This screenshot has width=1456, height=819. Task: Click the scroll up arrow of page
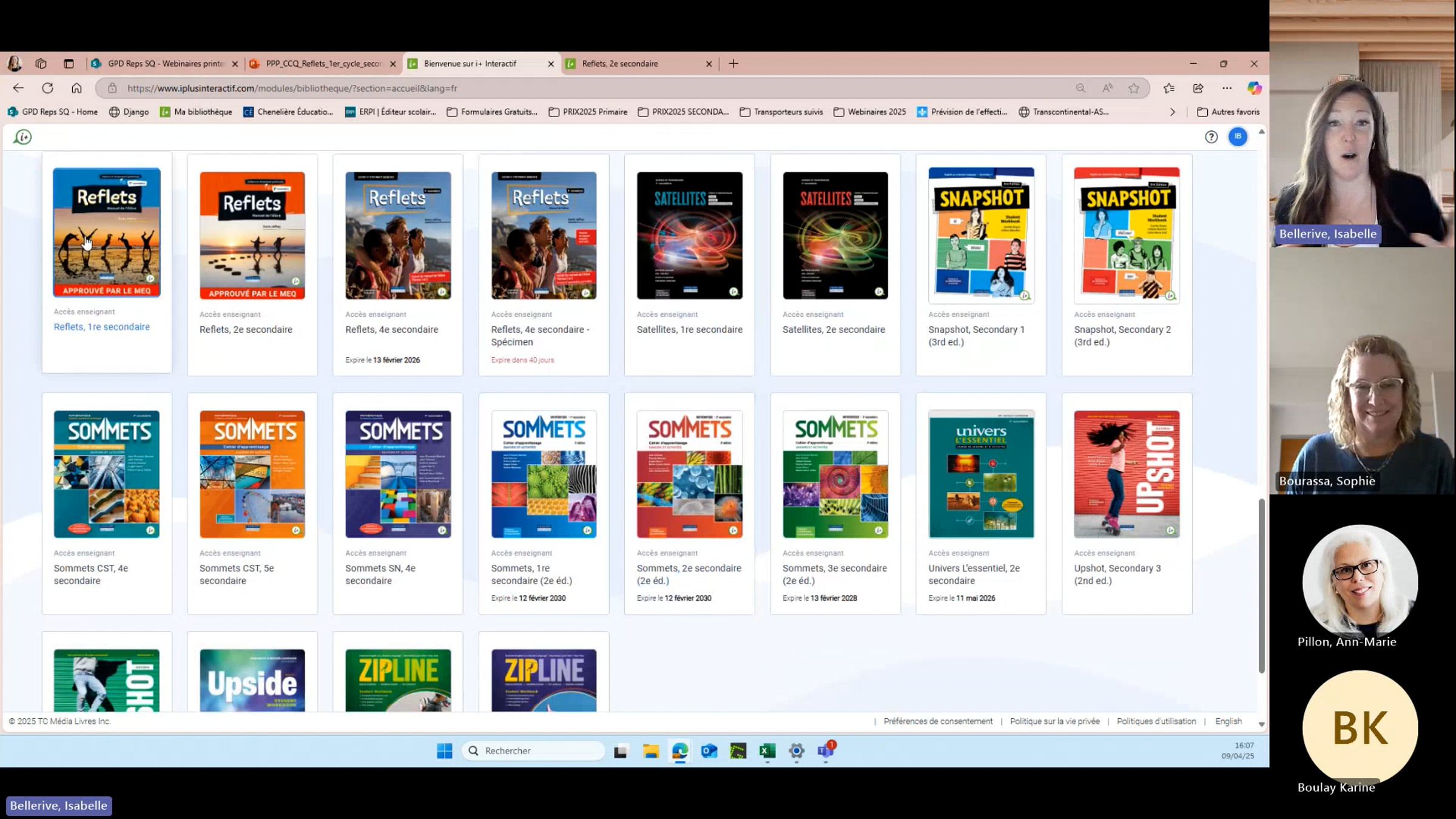(x=1261, y=131)
